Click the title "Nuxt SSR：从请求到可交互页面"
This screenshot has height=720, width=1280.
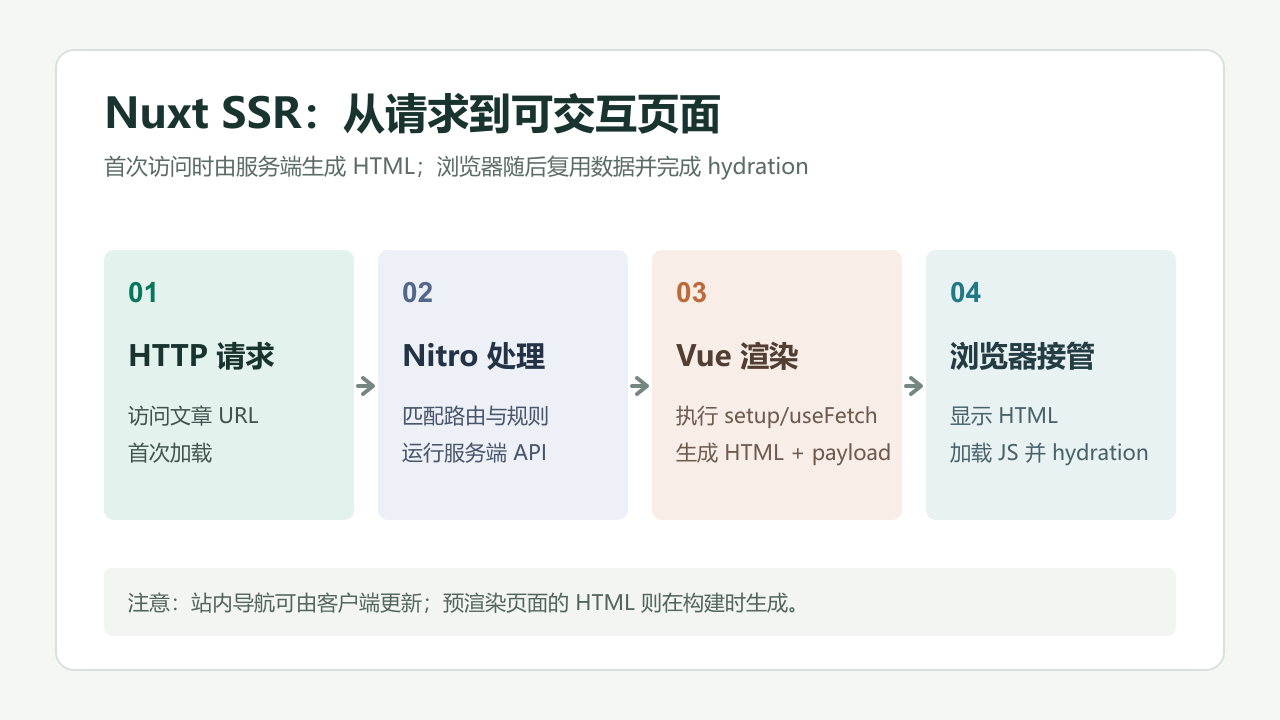[x=412, y=115]
